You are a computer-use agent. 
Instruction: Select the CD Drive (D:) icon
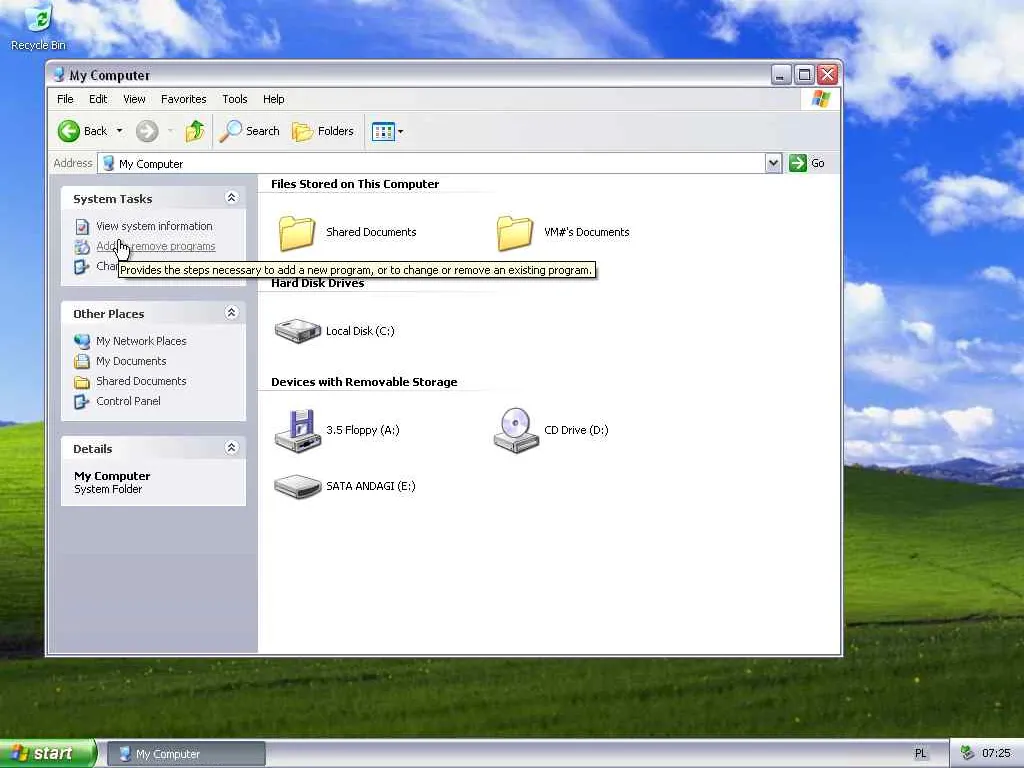[516, 430]
